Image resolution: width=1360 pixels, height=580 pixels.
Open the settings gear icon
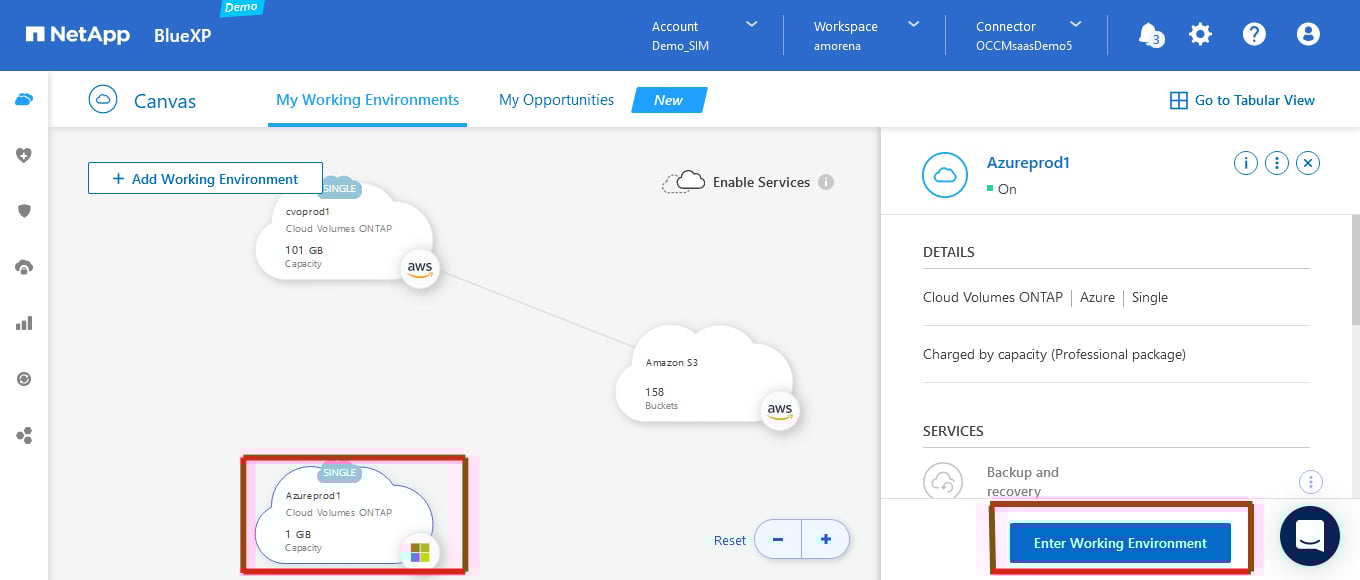1200,34
